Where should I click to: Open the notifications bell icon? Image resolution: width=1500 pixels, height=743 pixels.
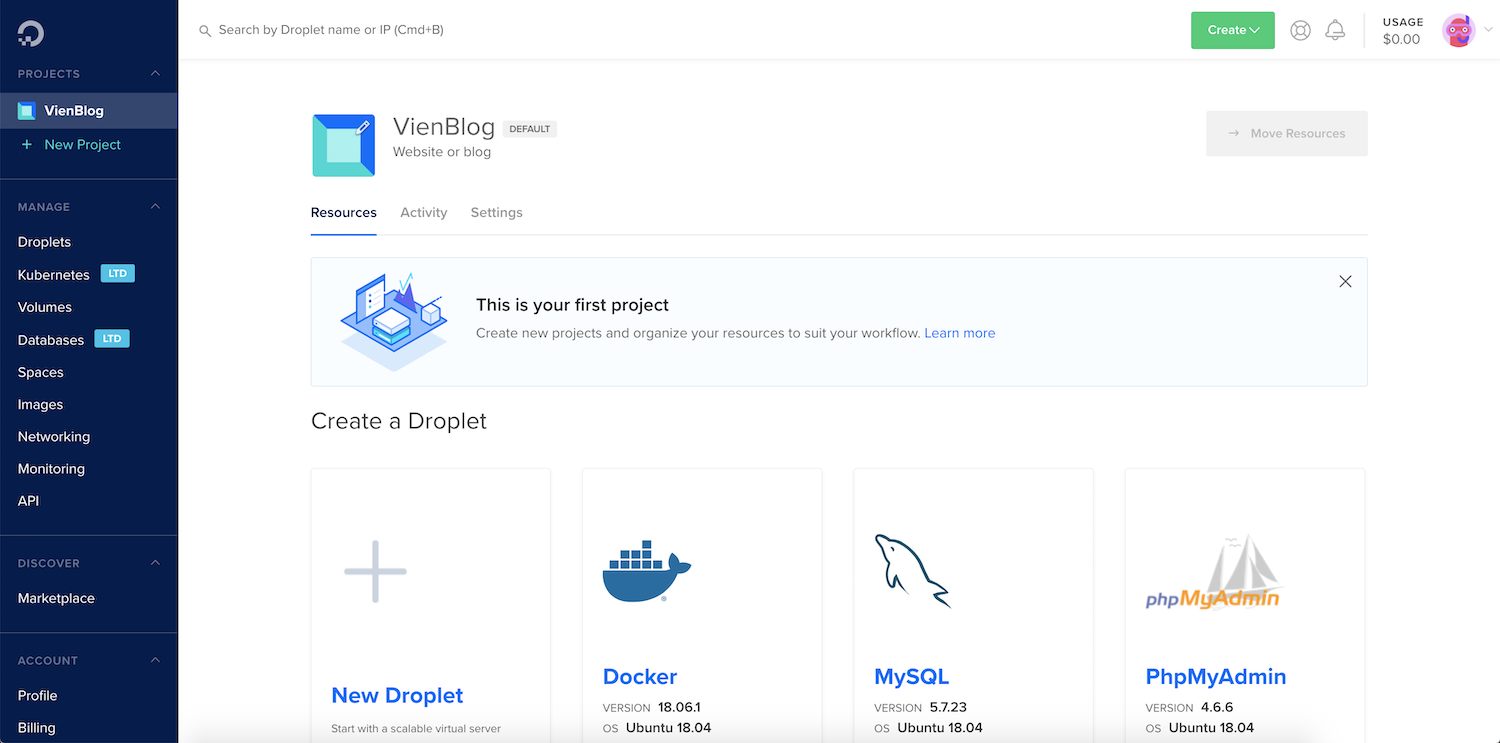(x=1335, y=30)
